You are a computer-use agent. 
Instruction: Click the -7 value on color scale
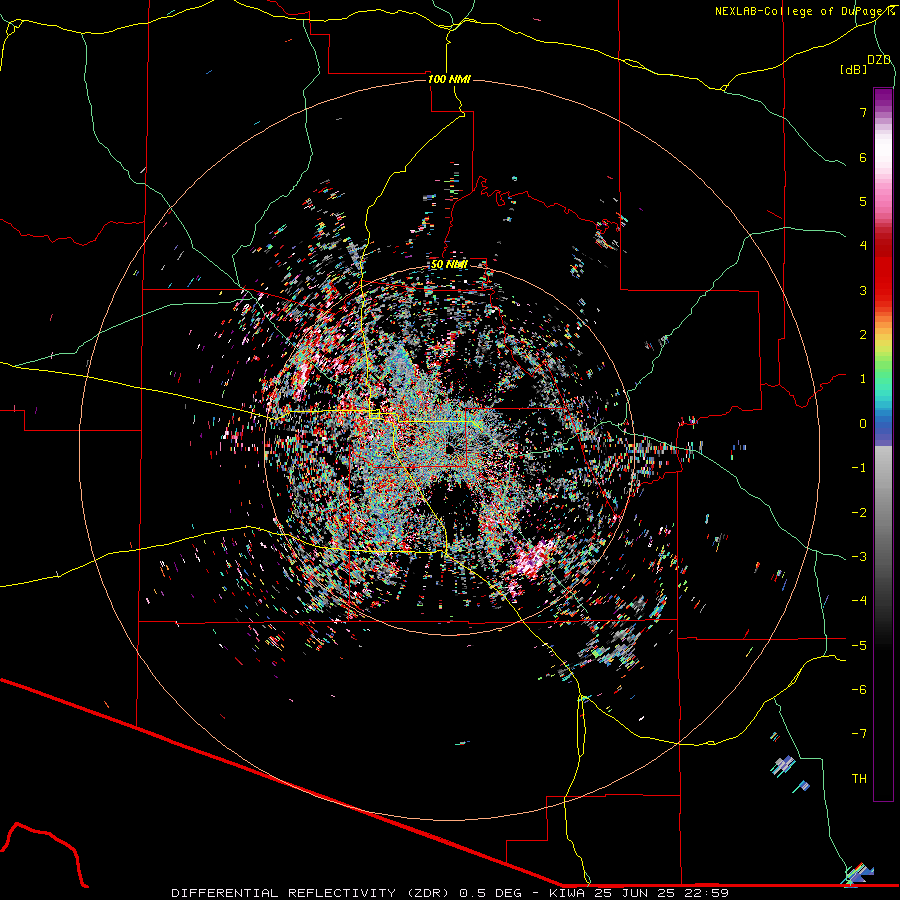pos(859,734)
